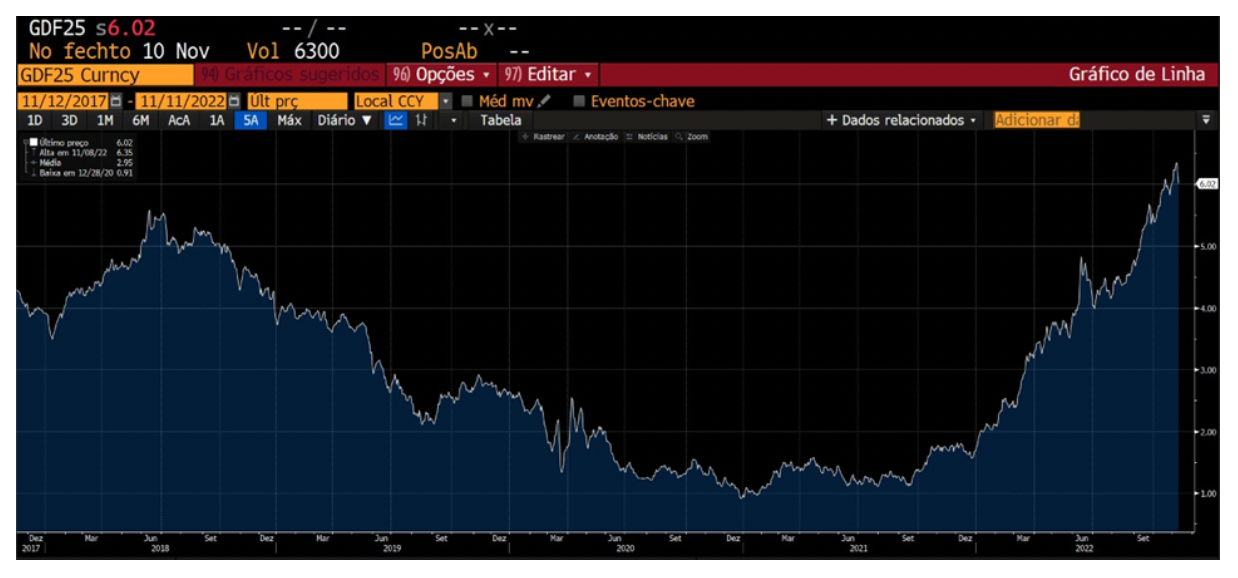Click Alta em 11/08/22 legend row
1238x578 pixels.
[85, 152]
